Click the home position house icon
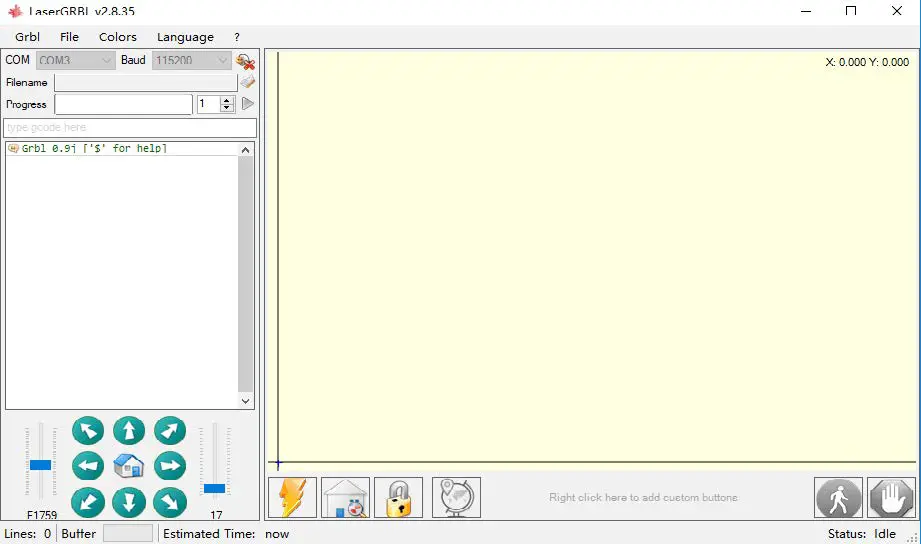The image size is (921, 544). point(129,466)
